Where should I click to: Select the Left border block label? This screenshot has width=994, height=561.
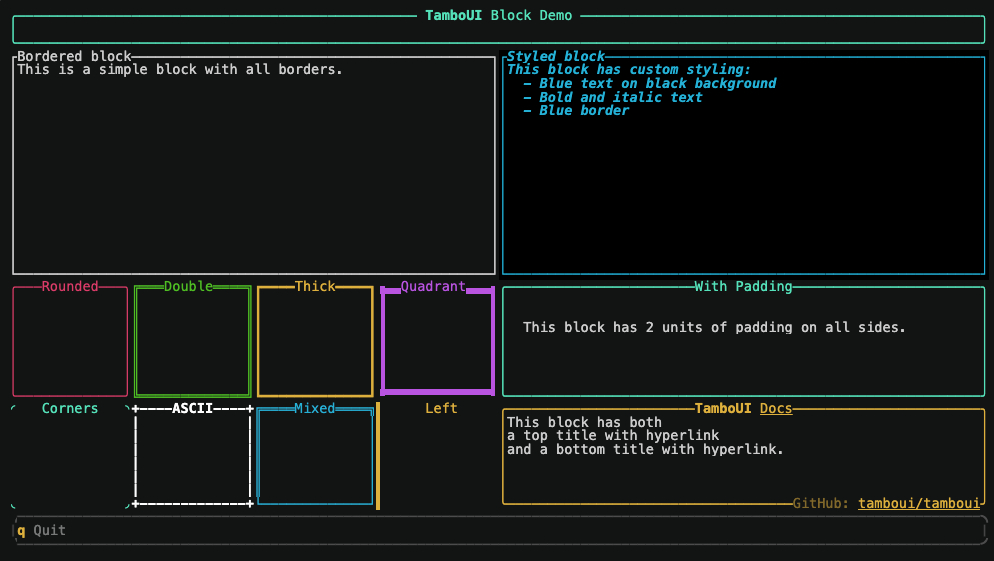(x=441, y=408)
